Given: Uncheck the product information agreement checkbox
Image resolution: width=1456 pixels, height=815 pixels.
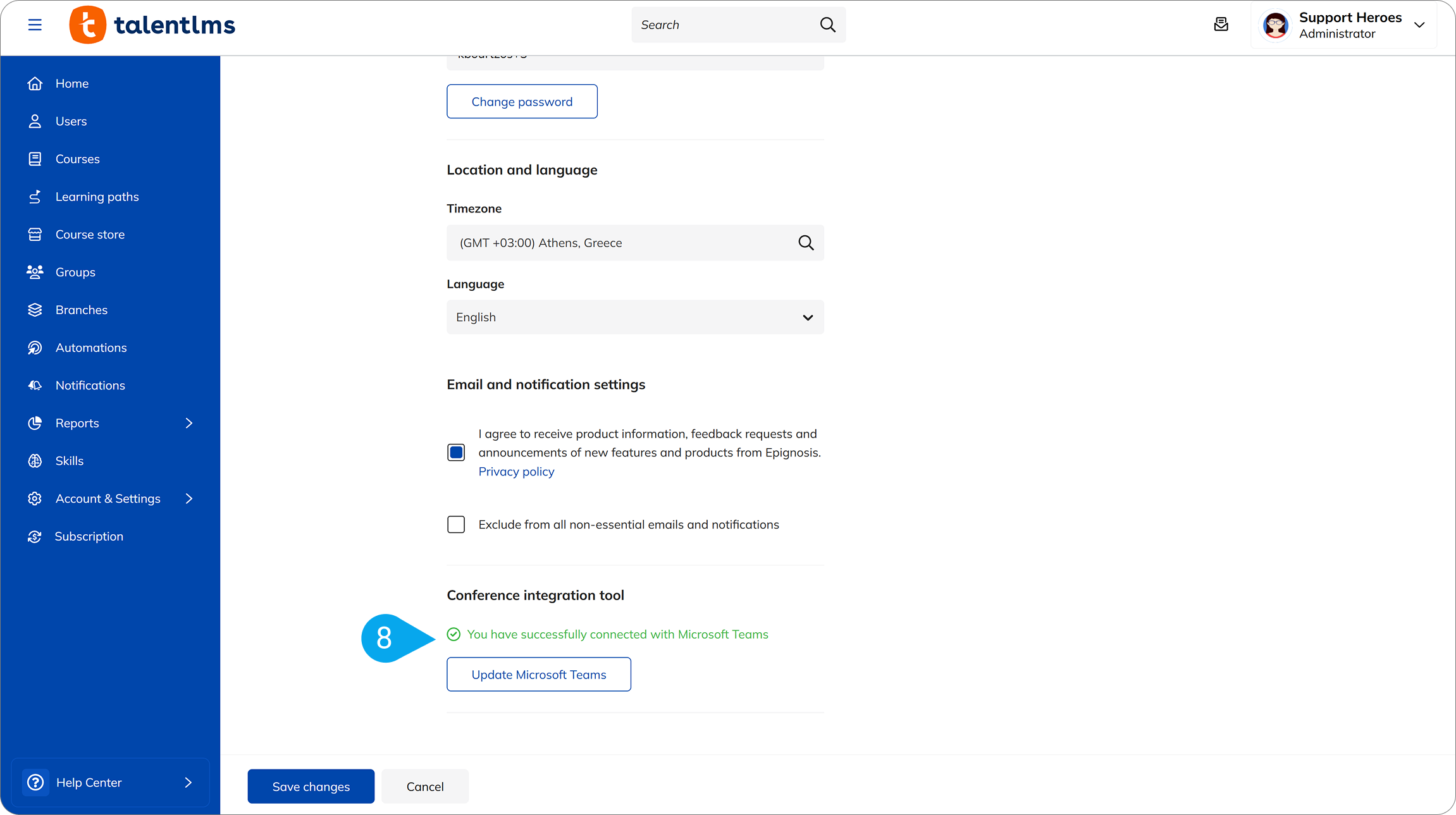Looking at the screenshot, I should 455,453.
